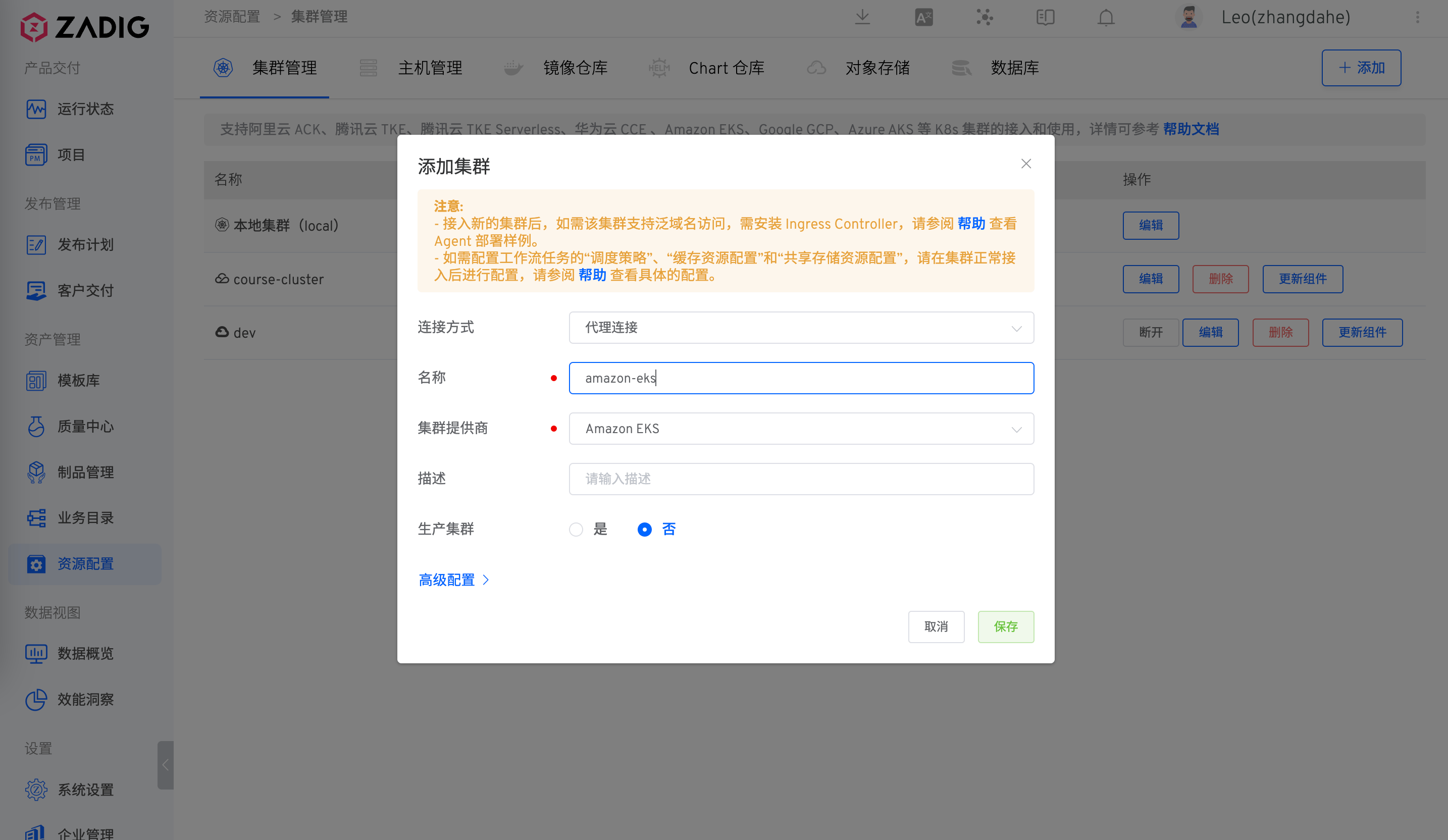Click 更新组件 for dev cluster

[x=1362, y=332]
